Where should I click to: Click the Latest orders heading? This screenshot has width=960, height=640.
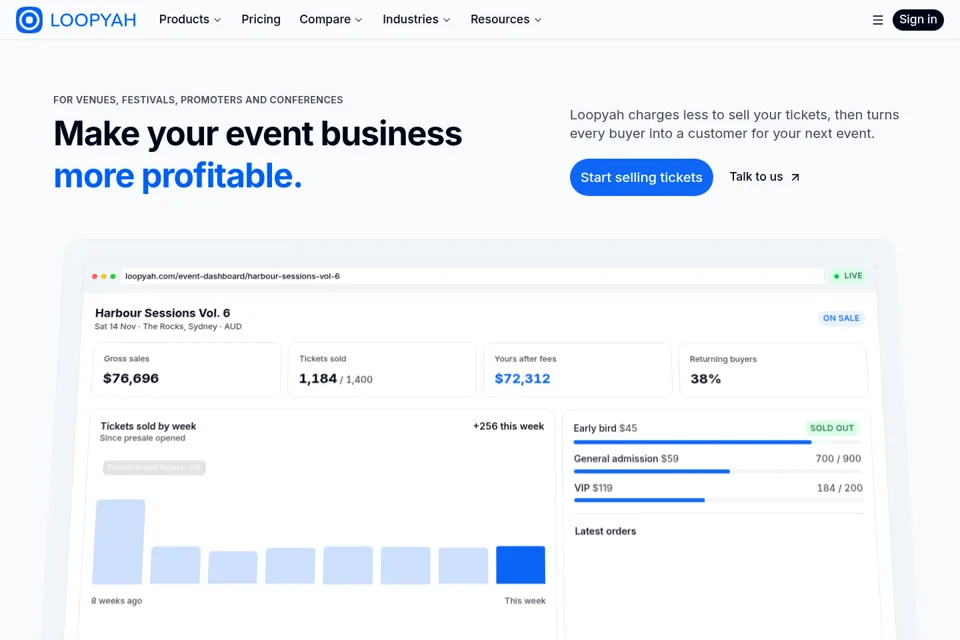(605, 531)
